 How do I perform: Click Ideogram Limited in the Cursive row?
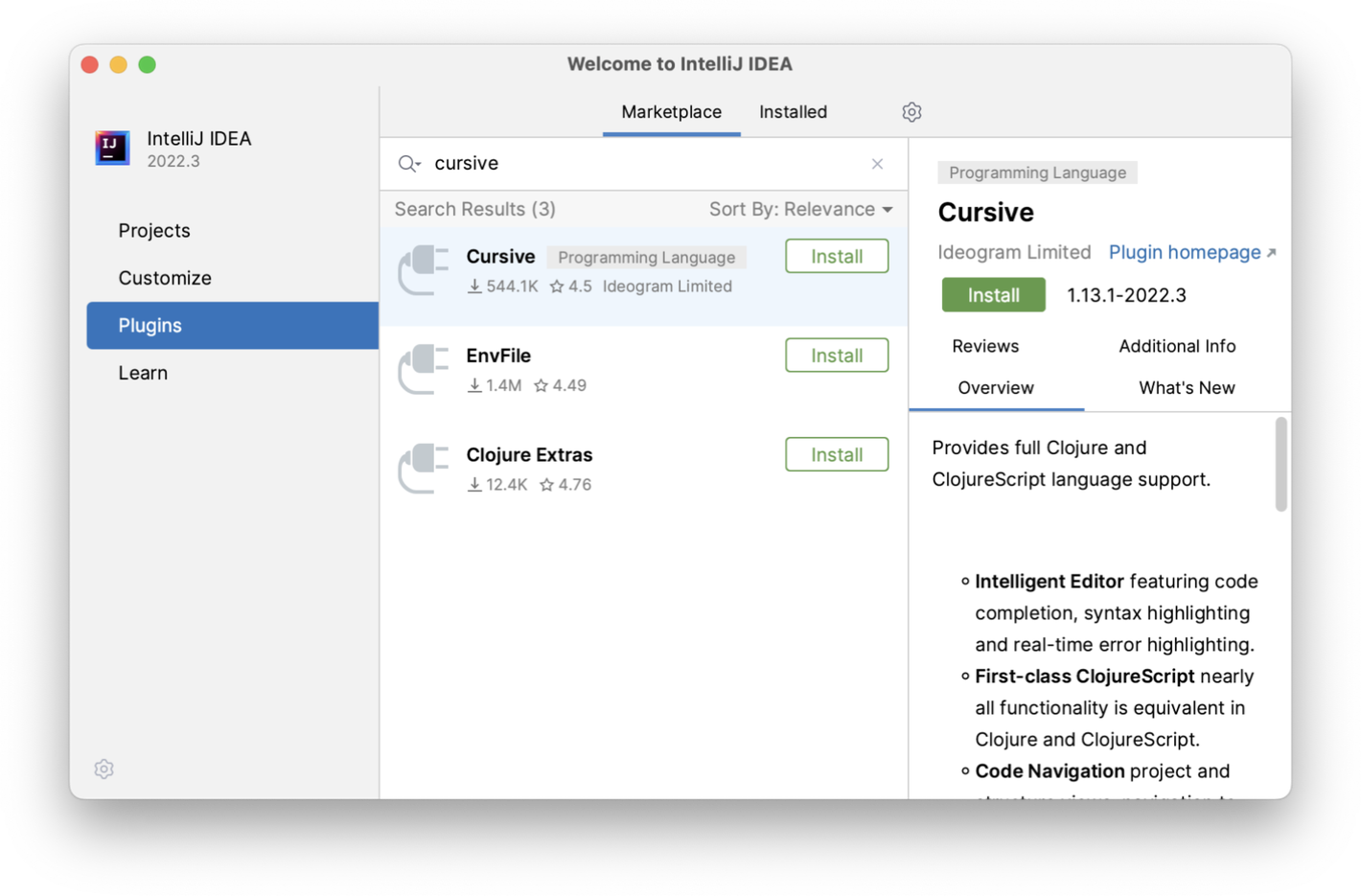point(667,287)
